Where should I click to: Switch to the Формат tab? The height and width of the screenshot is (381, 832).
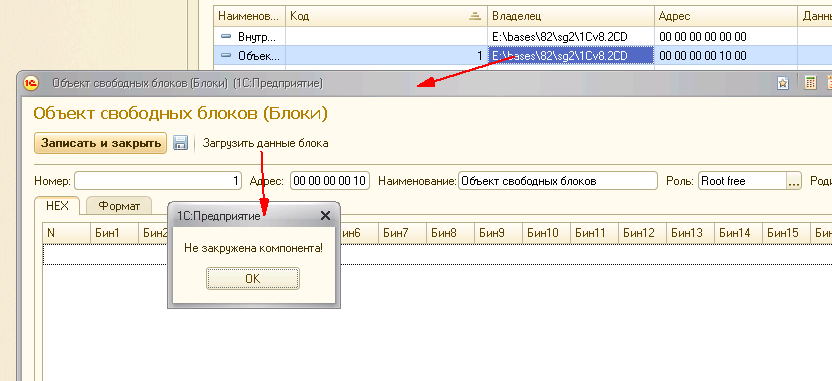tap(119, 206)
